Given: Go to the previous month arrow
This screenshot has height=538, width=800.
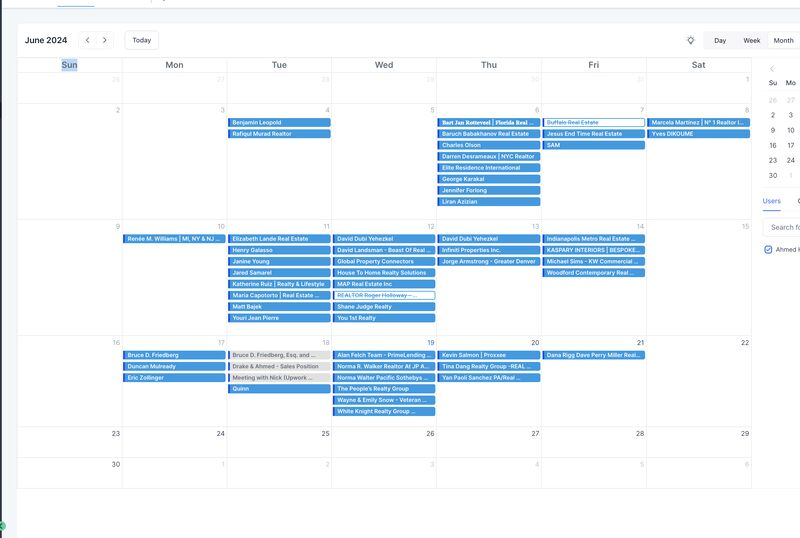Looking at the screenshot, I should [88, 40].
